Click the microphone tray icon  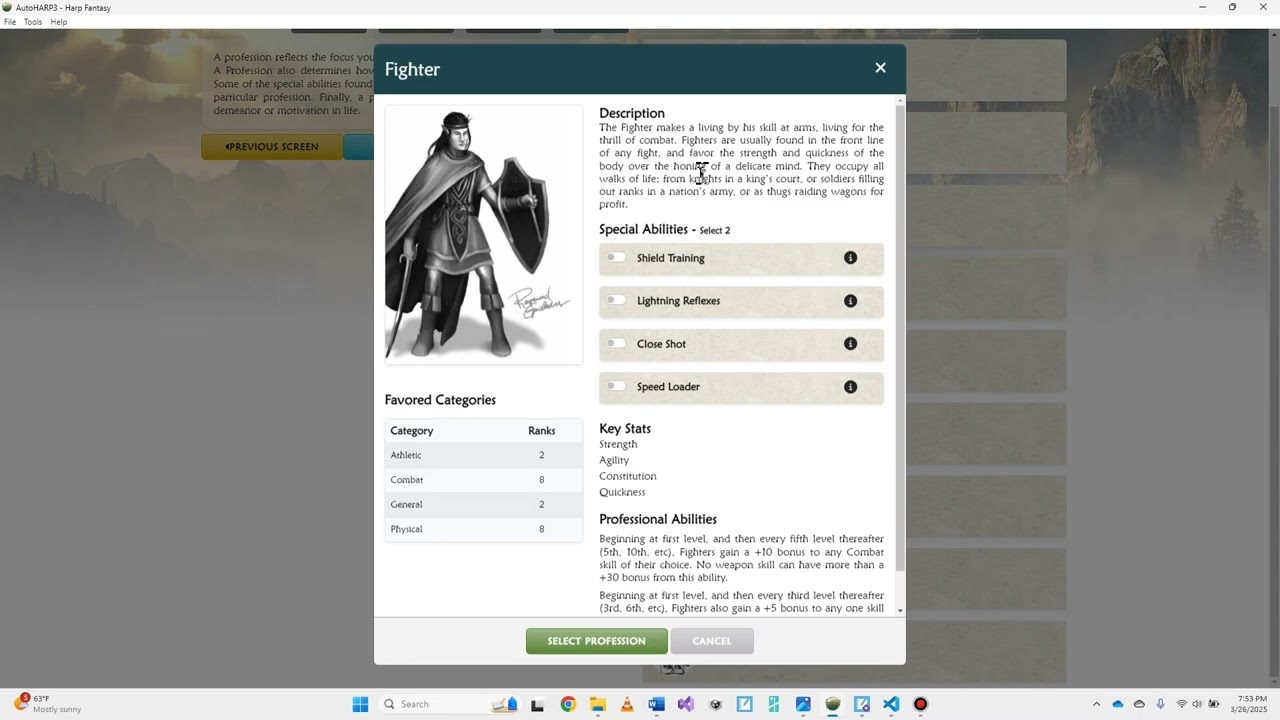(1160, 704)
